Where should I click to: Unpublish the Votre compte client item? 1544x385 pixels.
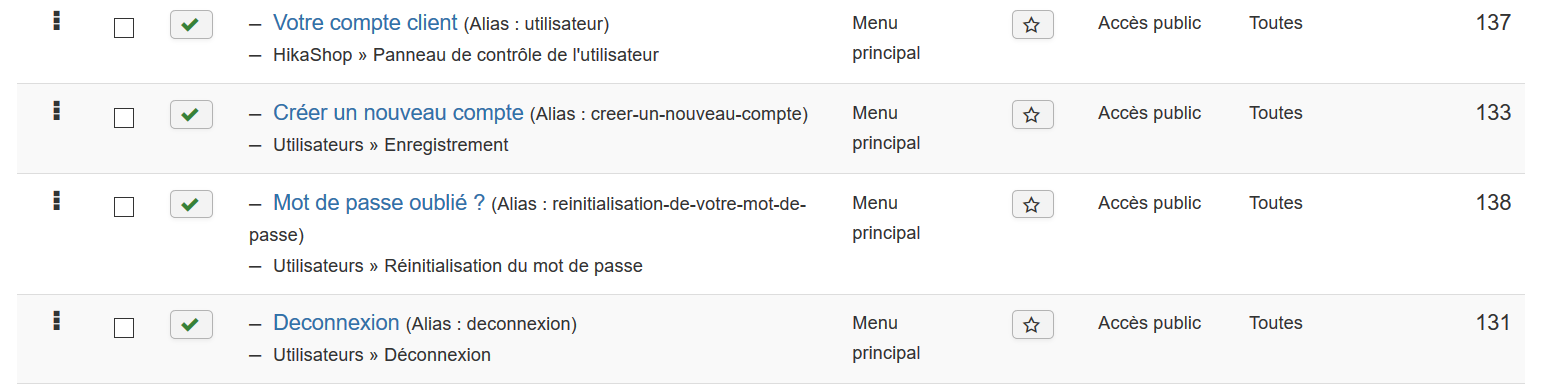191,25
